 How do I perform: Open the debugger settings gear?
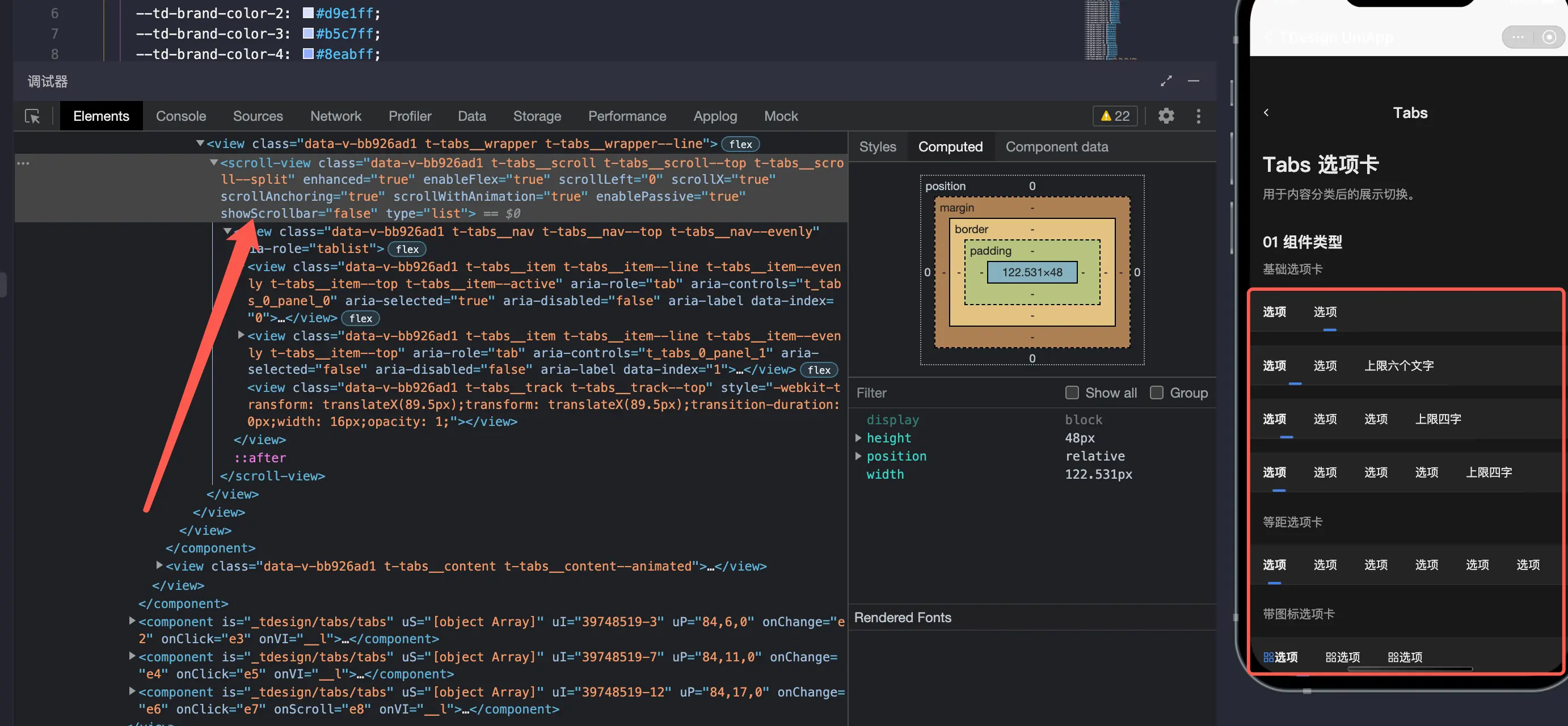[x=1166, y=116]
